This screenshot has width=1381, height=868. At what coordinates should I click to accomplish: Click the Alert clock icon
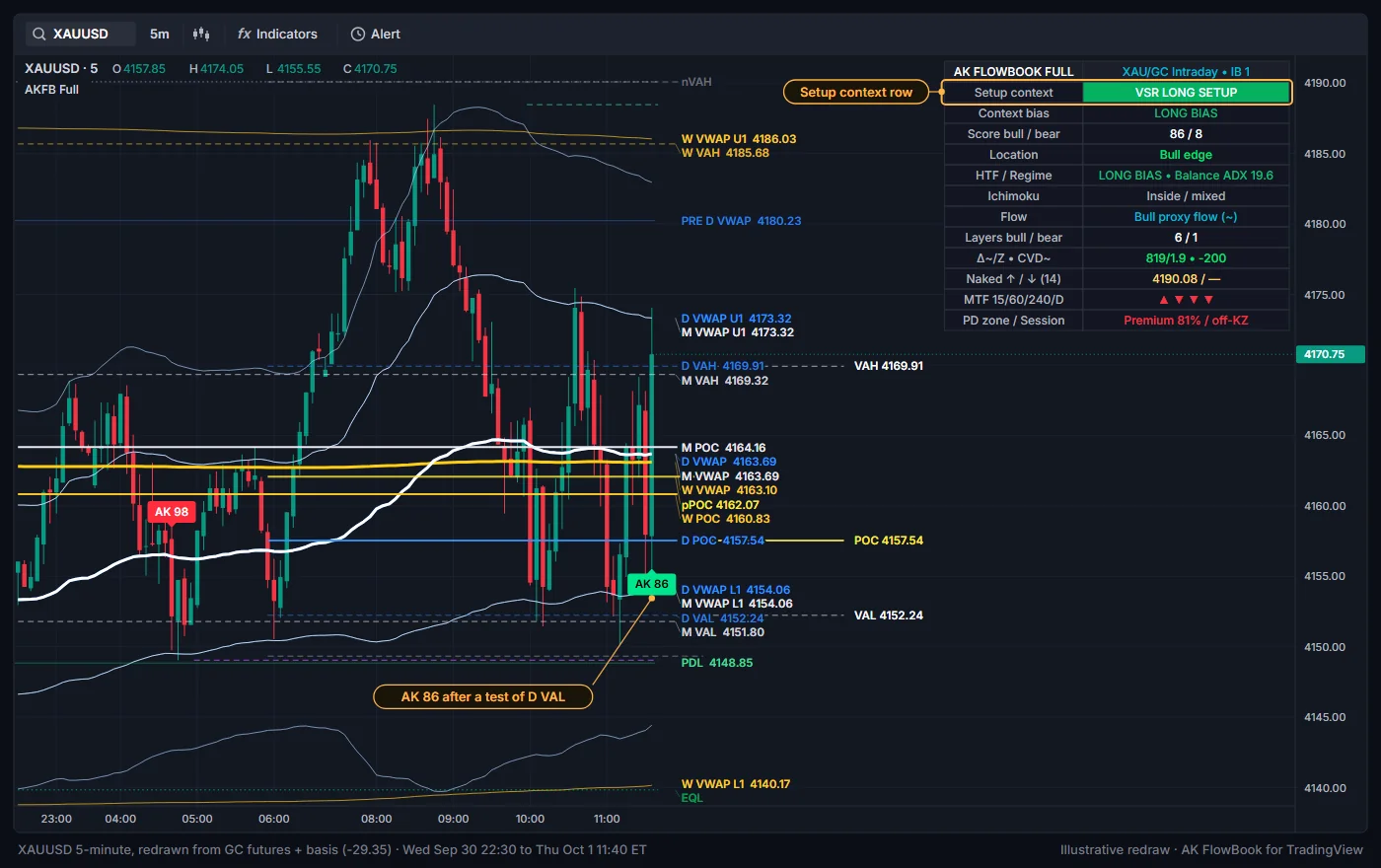click(358, 34)
